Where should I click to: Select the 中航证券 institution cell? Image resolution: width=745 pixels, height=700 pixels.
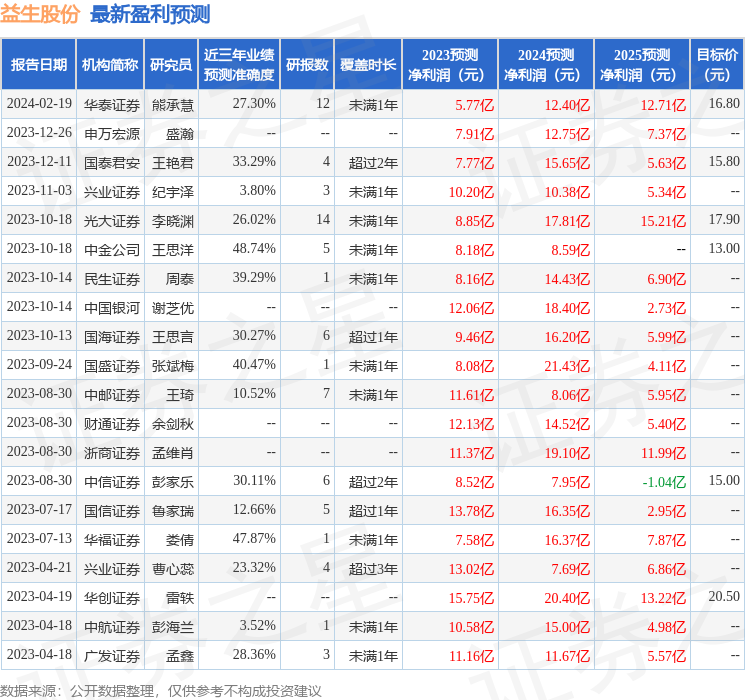click(112, 626)
